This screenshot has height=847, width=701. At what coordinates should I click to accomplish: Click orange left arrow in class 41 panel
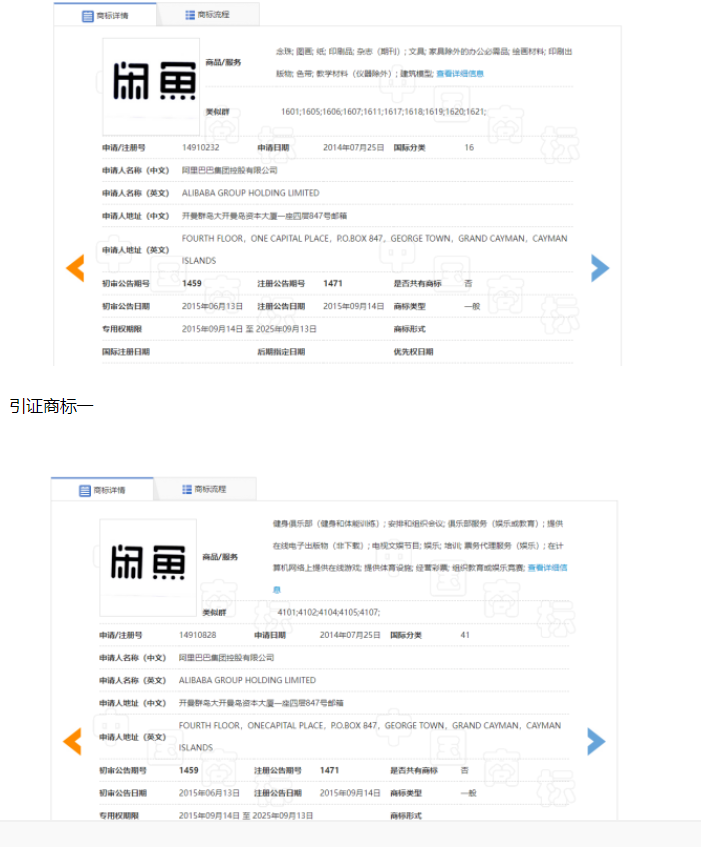pyautogui.click(x=72, y=741)
